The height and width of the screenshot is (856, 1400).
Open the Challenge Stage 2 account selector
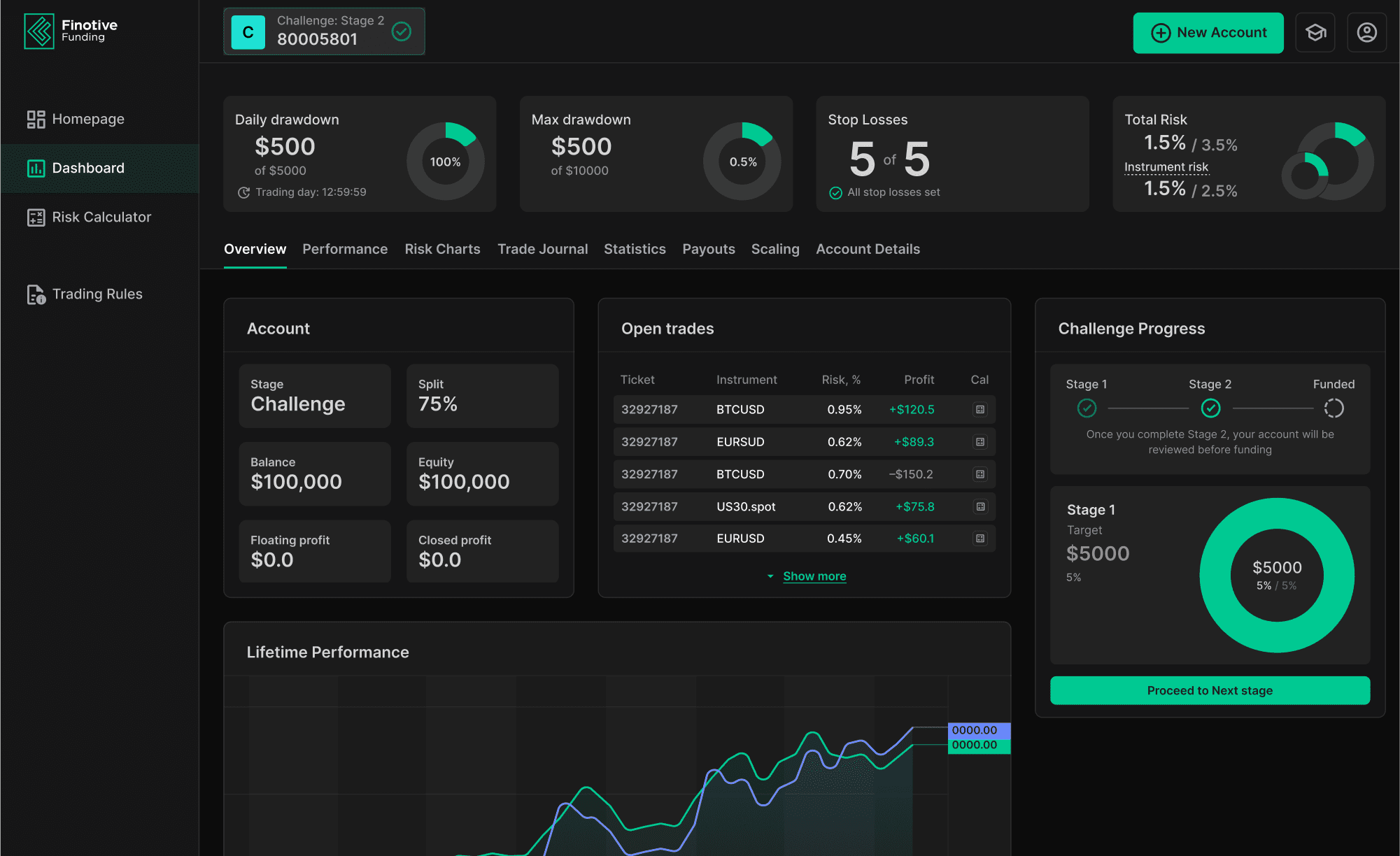click(x=324, y=31)
